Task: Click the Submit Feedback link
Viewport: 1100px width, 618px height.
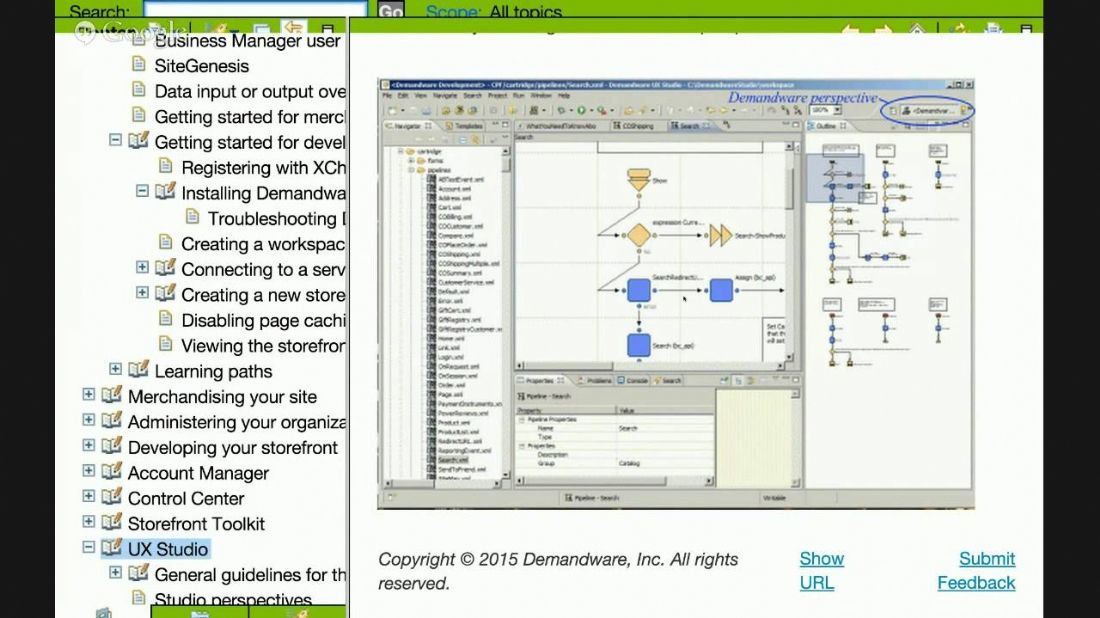Action: coord(977,570)
